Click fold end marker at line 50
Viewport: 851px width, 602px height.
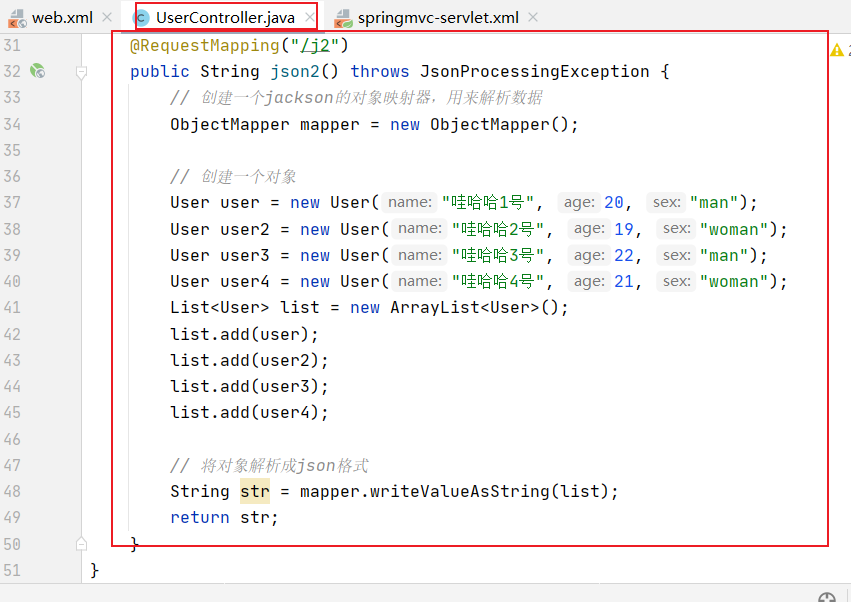(82, 543)
